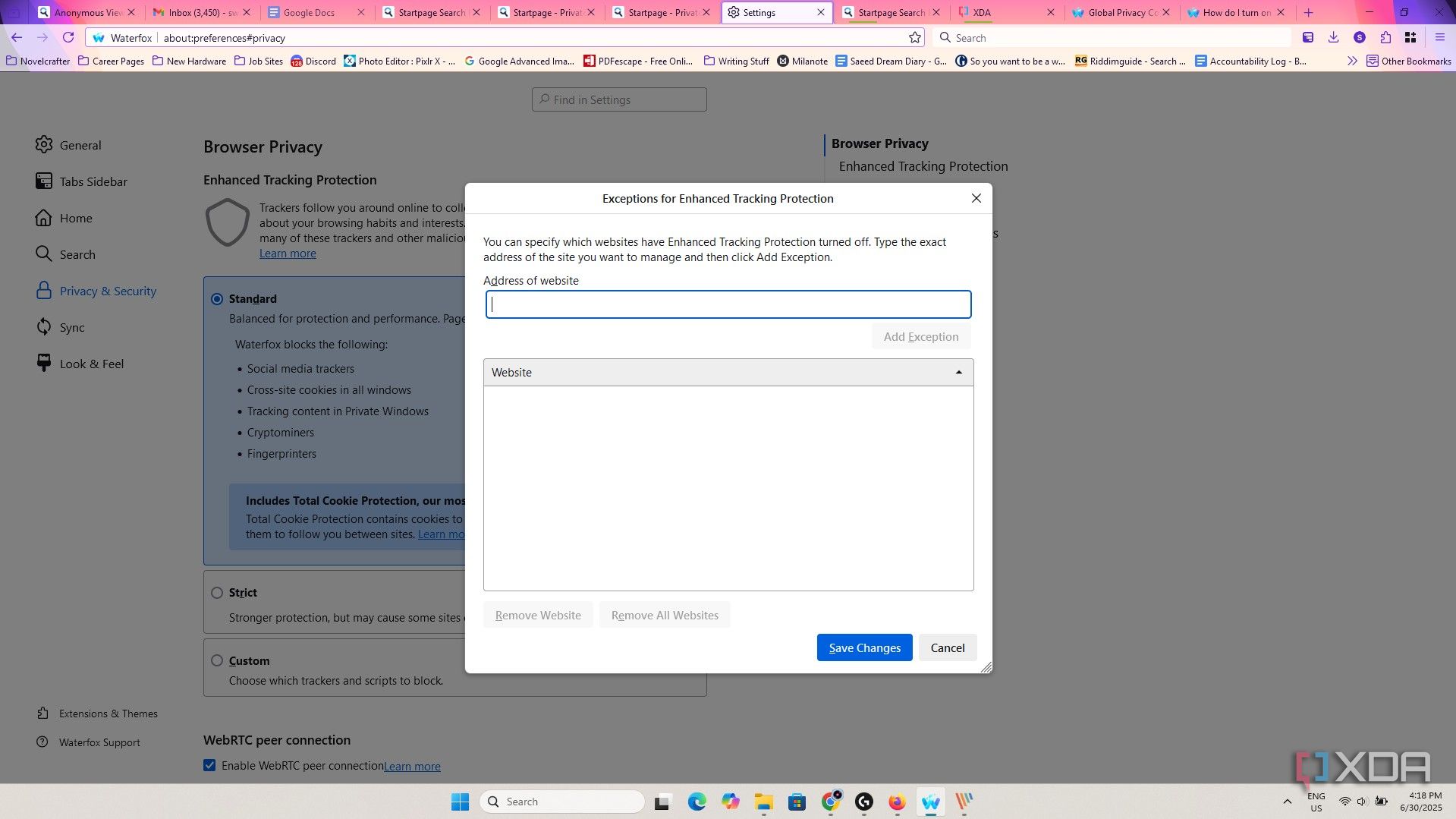The width and height of the screenshot is (1456, 819).
Task: Close the Exceptions dialog with the X
Action: pyautogui.click(x=976, y=198)
